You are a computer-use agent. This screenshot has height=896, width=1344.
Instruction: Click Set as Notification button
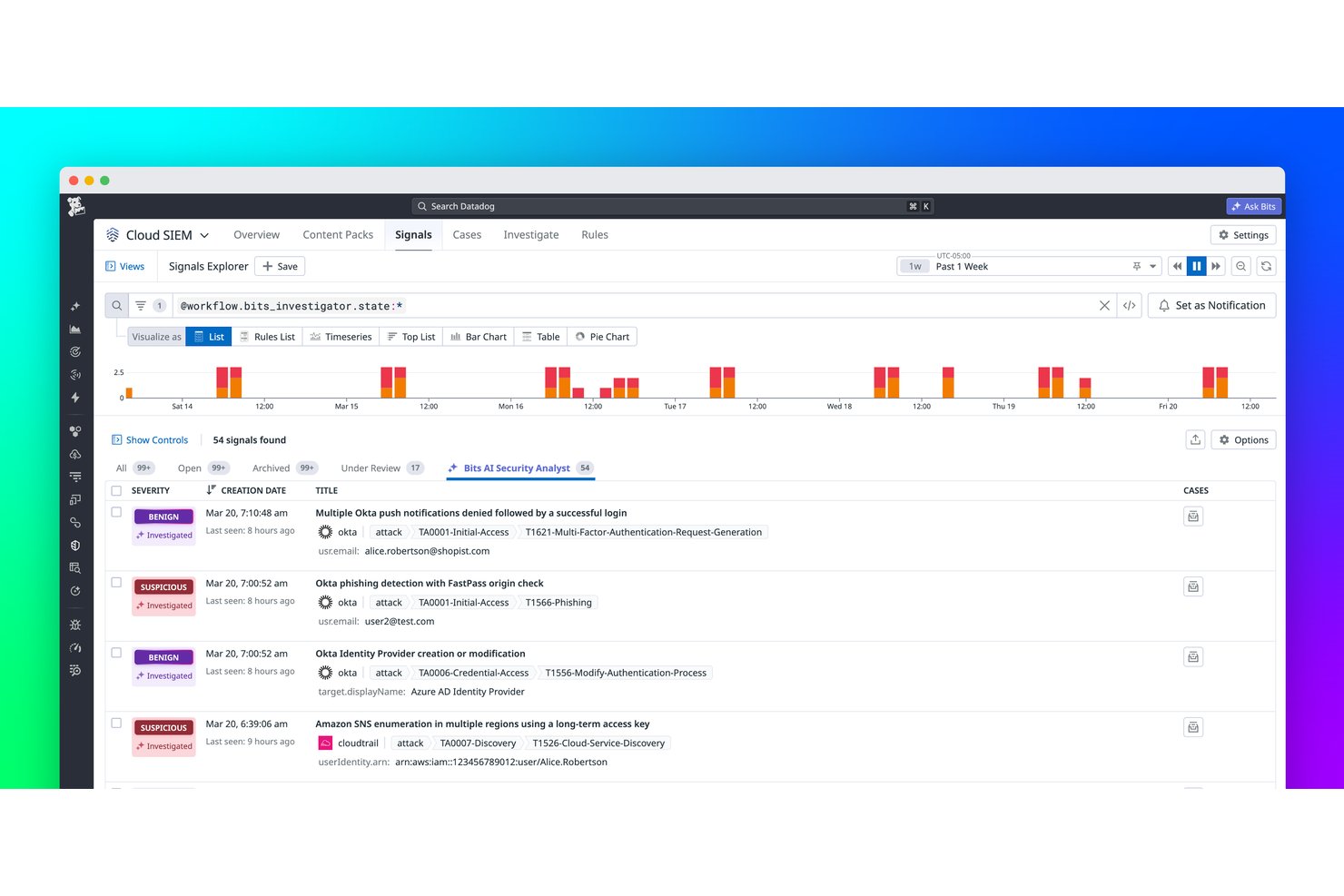click(x=1212, y=306)
